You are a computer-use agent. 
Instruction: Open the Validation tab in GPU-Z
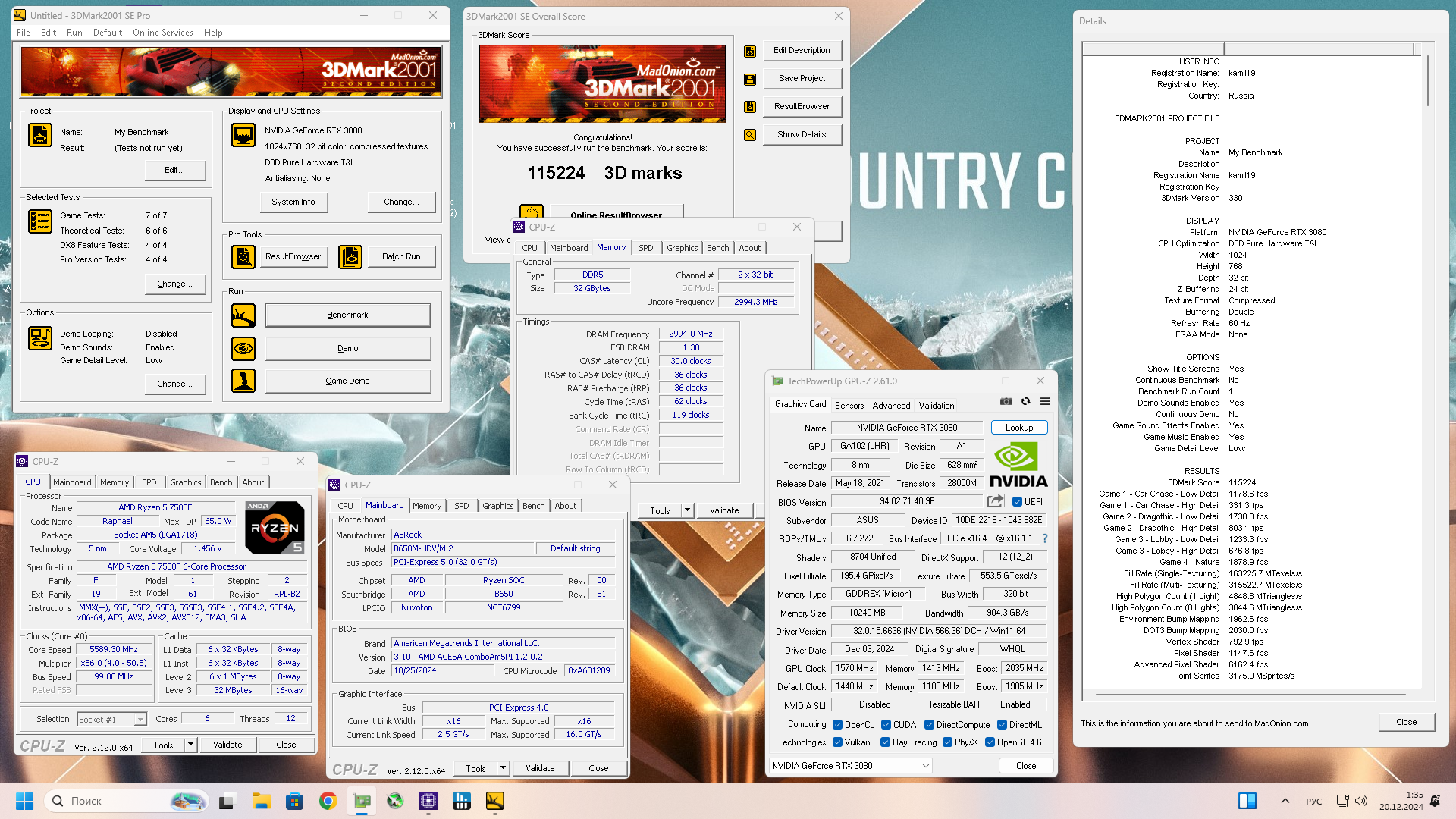[937, 406]
